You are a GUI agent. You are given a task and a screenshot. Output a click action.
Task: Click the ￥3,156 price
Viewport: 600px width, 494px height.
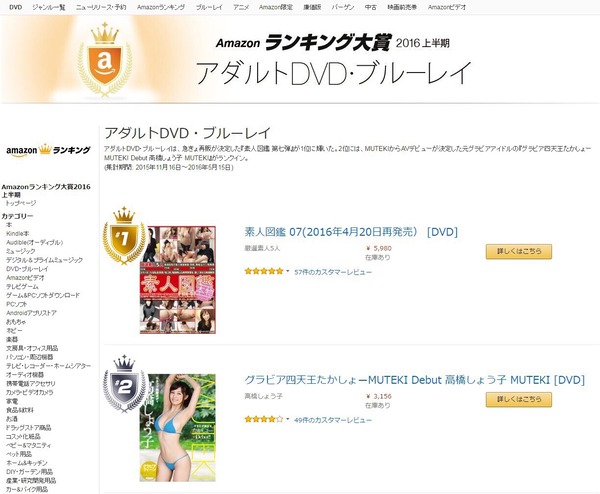click(x=378, y=396)
